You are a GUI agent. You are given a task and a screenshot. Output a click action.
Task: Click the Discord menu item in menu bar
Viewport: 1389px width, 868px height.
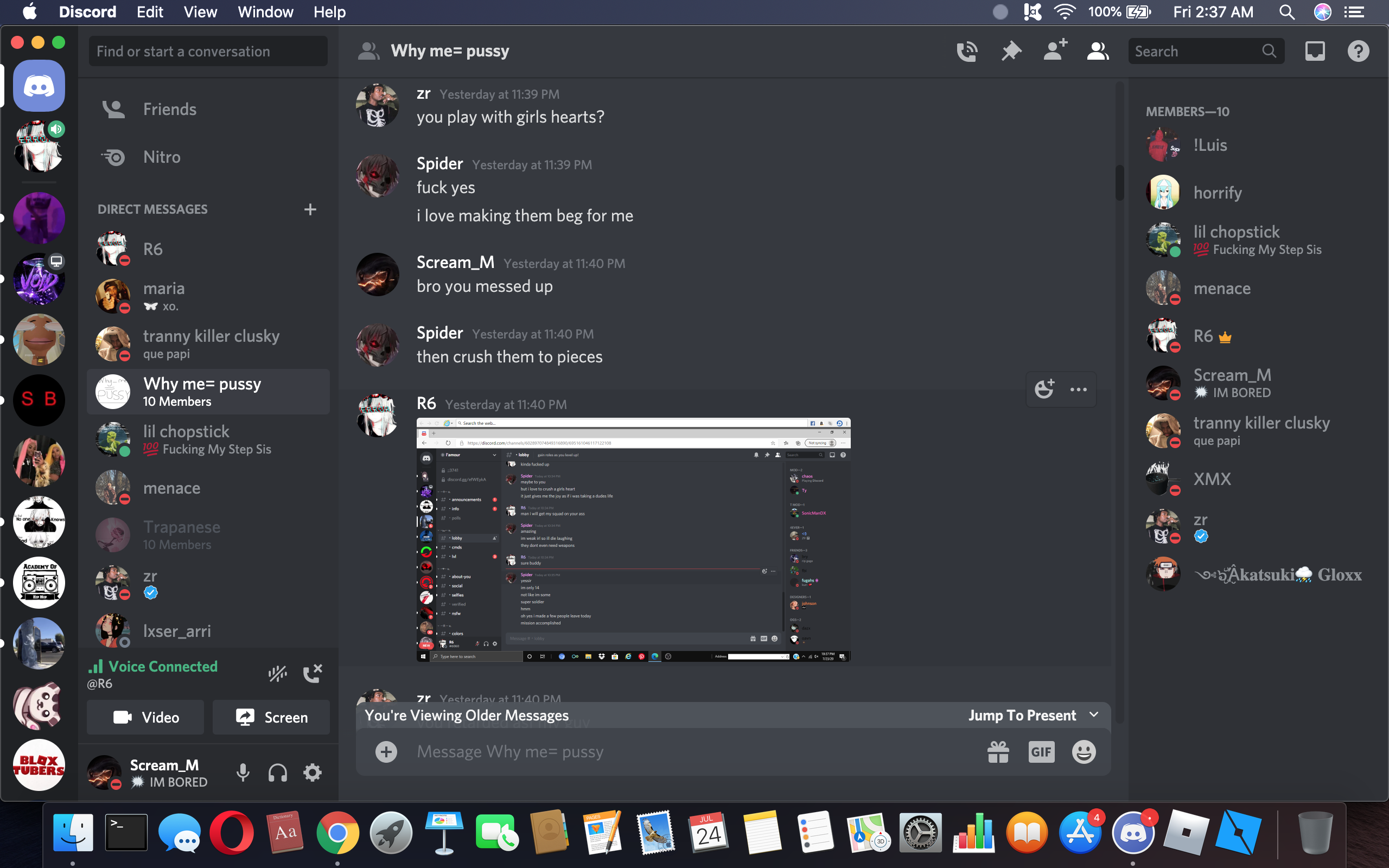(x=89, y=12)
